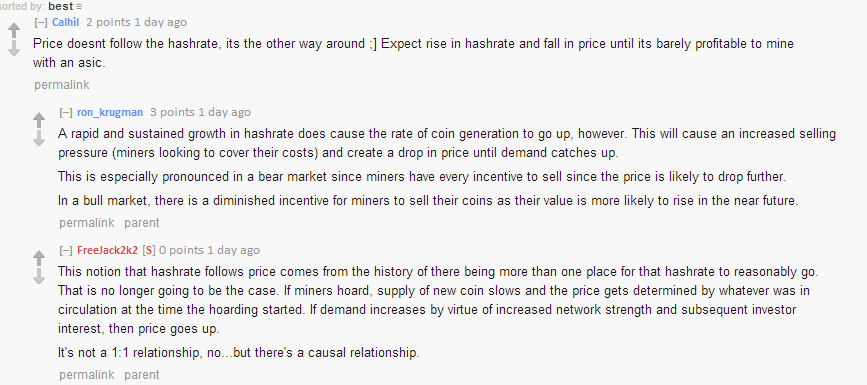Open FreeJack2k2's user profile
This screenshot has width=867, height=385.
tap(107, 250)
